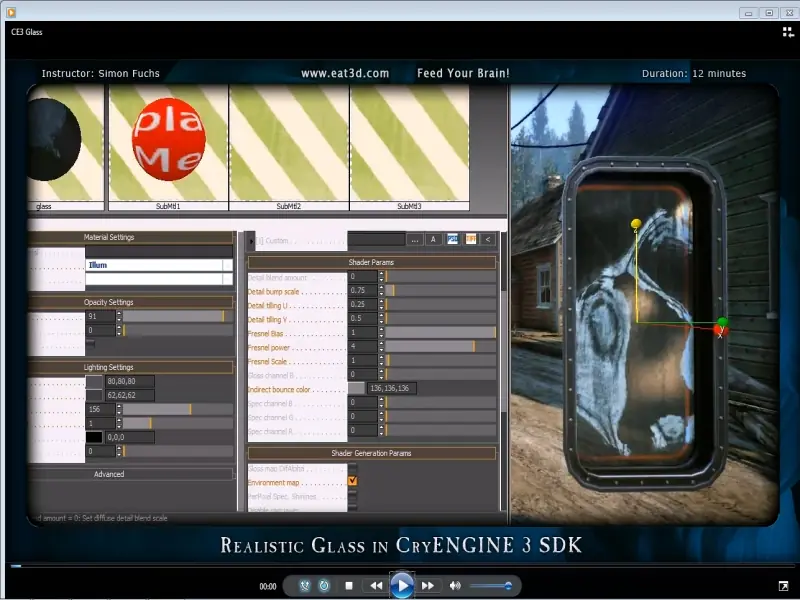Viewport: 800px width, 600px height.
Task: Collapse the Material Settings section header
Action: 131,237
